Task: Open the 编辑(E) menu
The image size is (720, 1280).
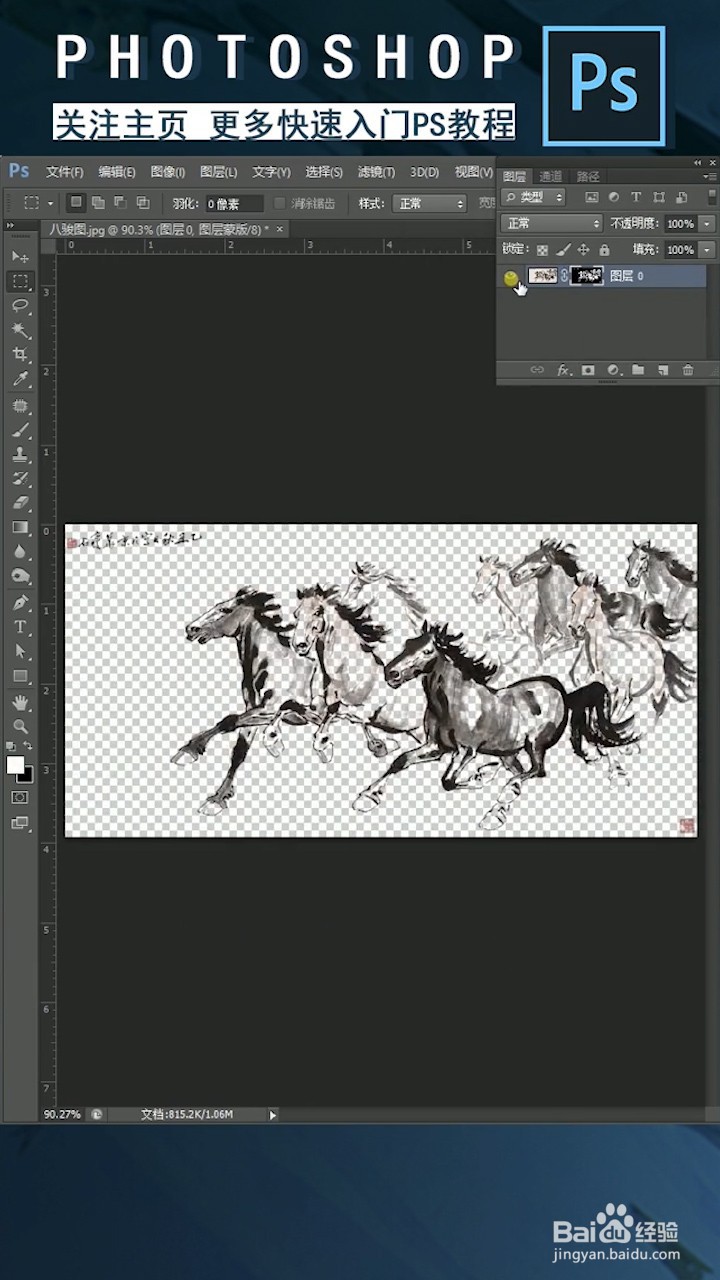Action: pyautogui.click(x=117, y=172)
